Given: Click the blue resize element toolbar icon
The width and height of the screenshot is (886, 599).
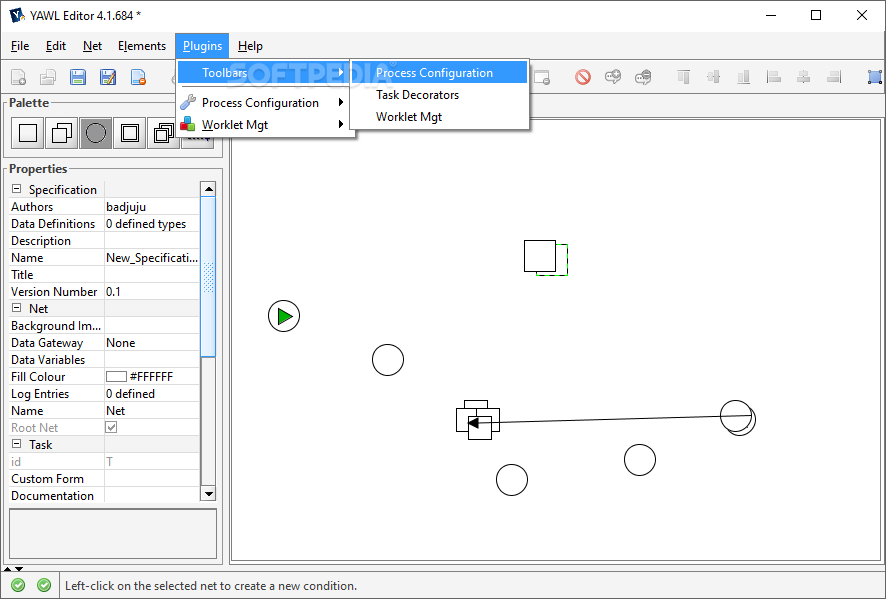Looking at the screenshot, I should tap(875, 77).
